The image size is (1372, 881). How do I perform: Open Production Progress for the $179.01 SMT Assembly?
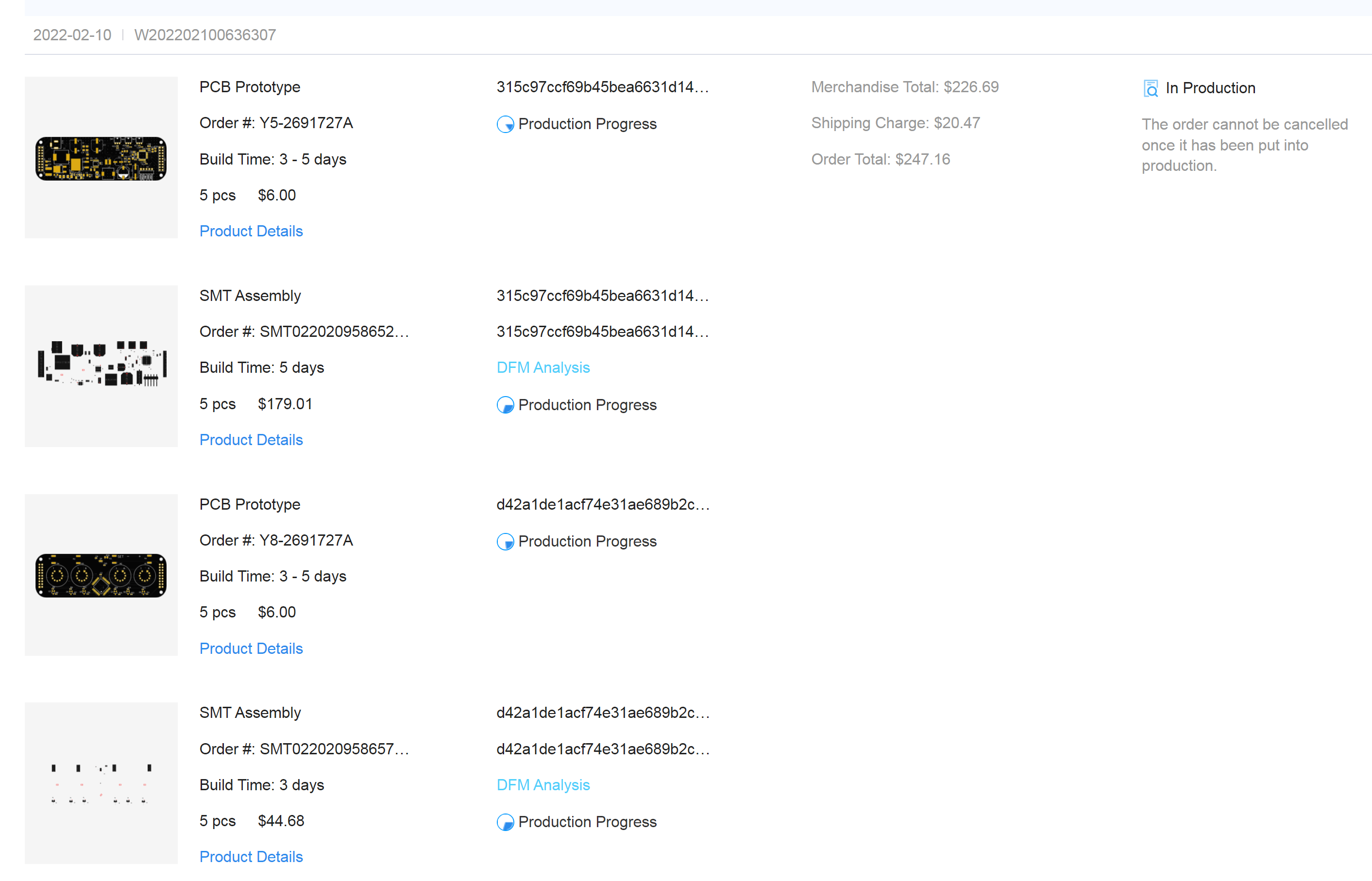[x=587, y=405]
